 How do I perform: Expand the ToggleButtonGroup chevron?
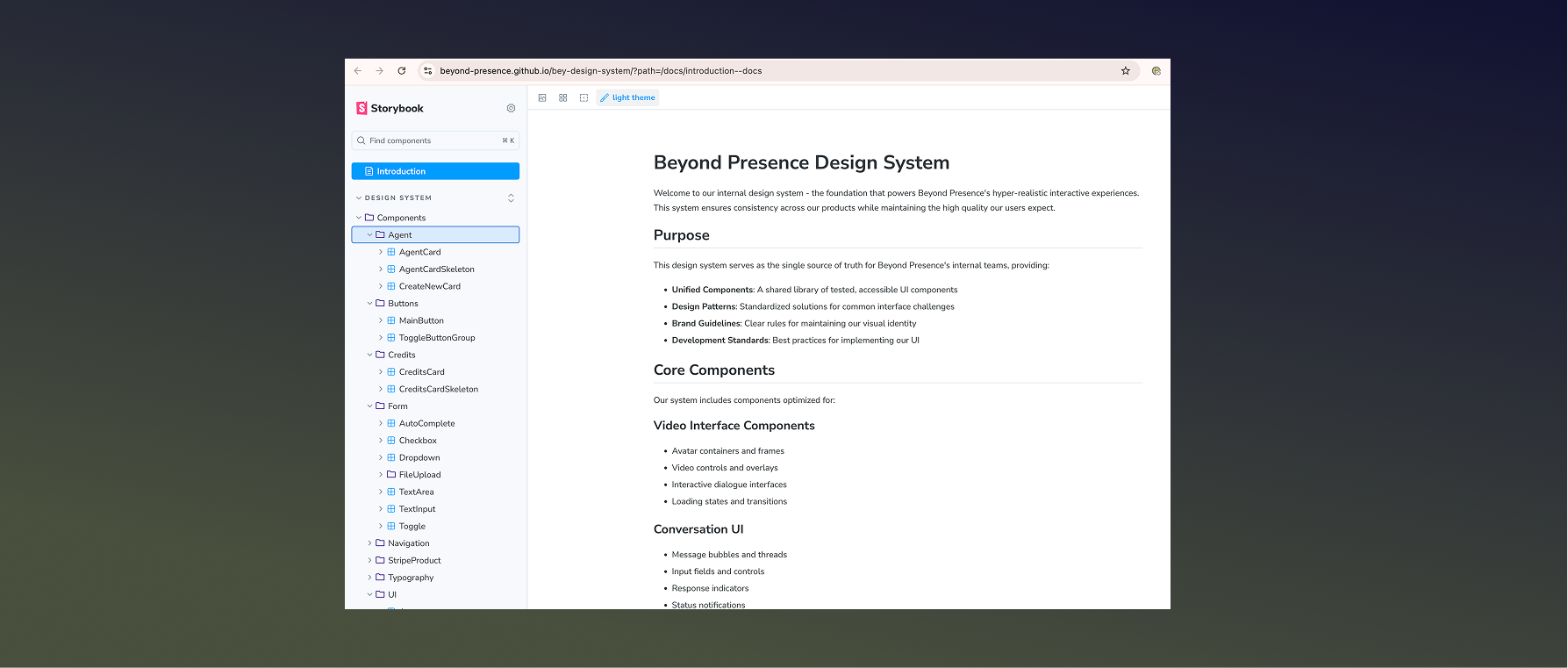381,338
